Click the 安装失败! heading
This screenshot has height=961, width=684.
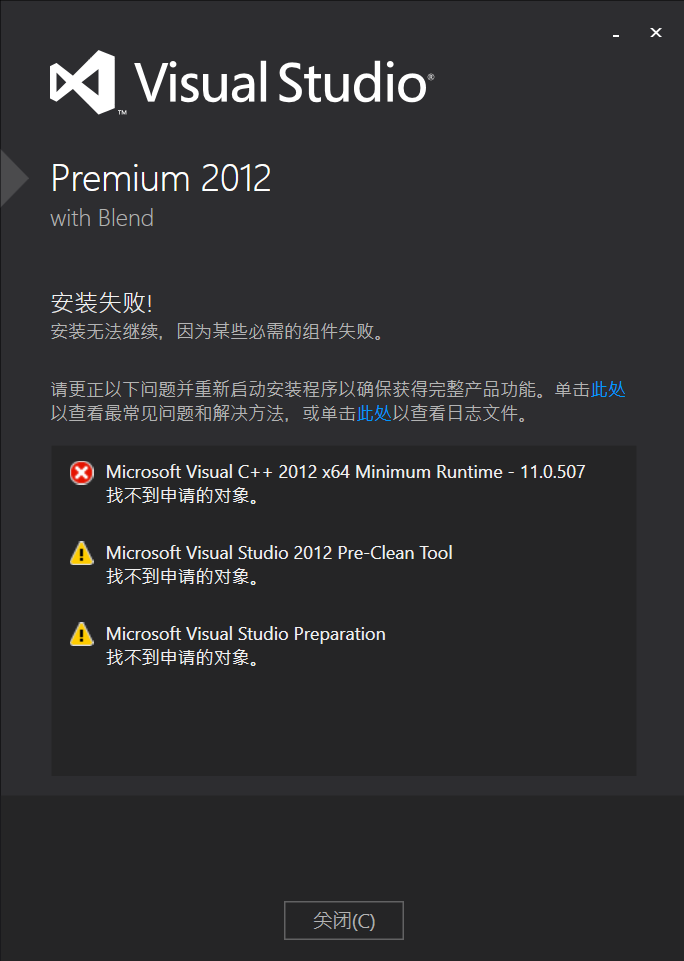click(x=102, y=303)
